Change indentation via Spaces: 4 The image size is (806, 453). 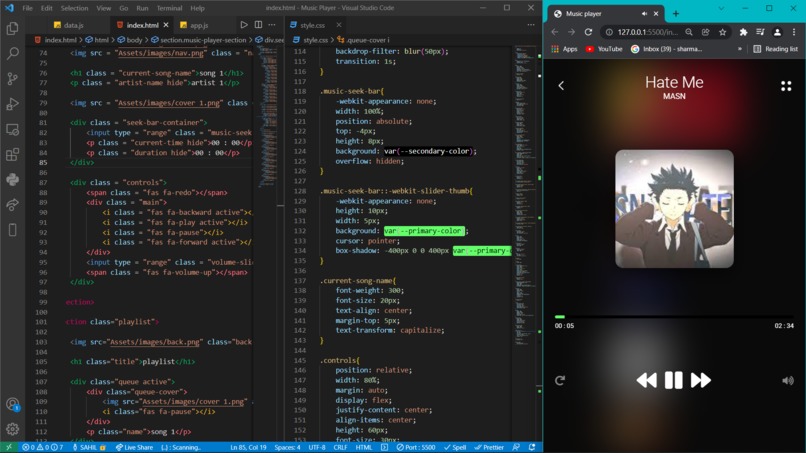pyautogui.click(x=287, y=447)
